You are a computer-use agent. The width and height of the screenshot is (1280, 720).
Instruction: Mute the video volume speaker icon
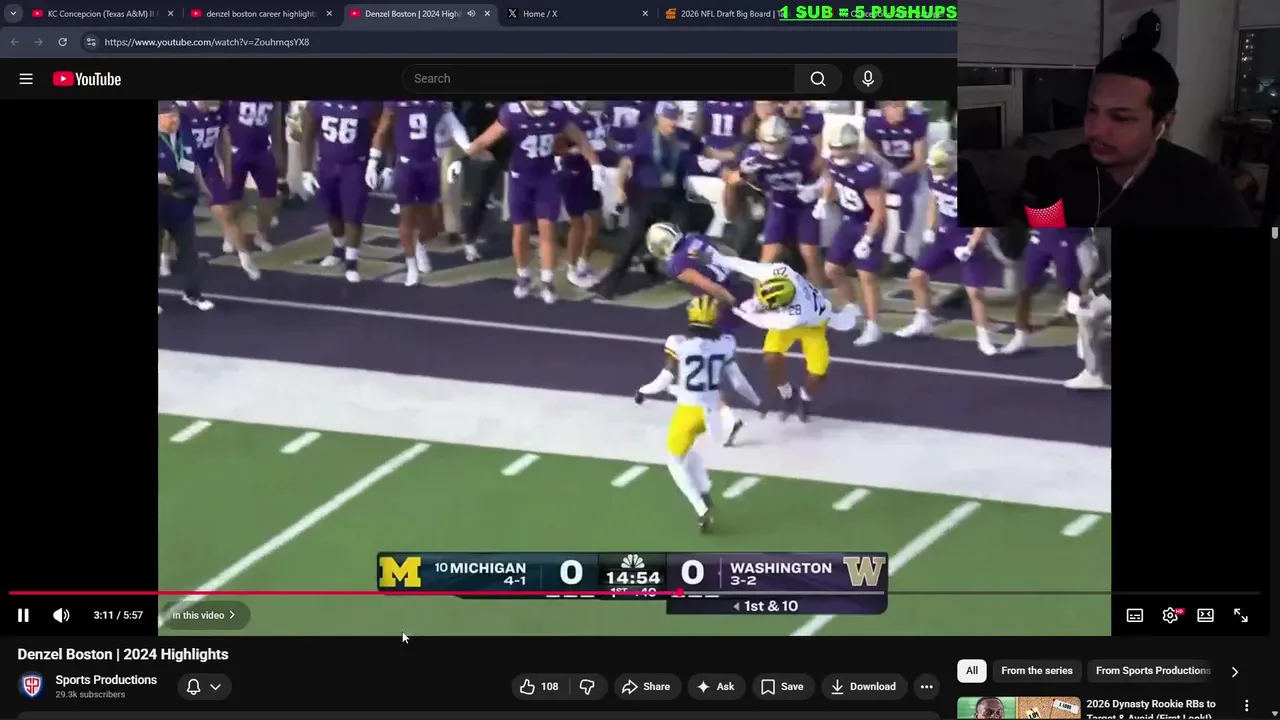click(61, 615)
